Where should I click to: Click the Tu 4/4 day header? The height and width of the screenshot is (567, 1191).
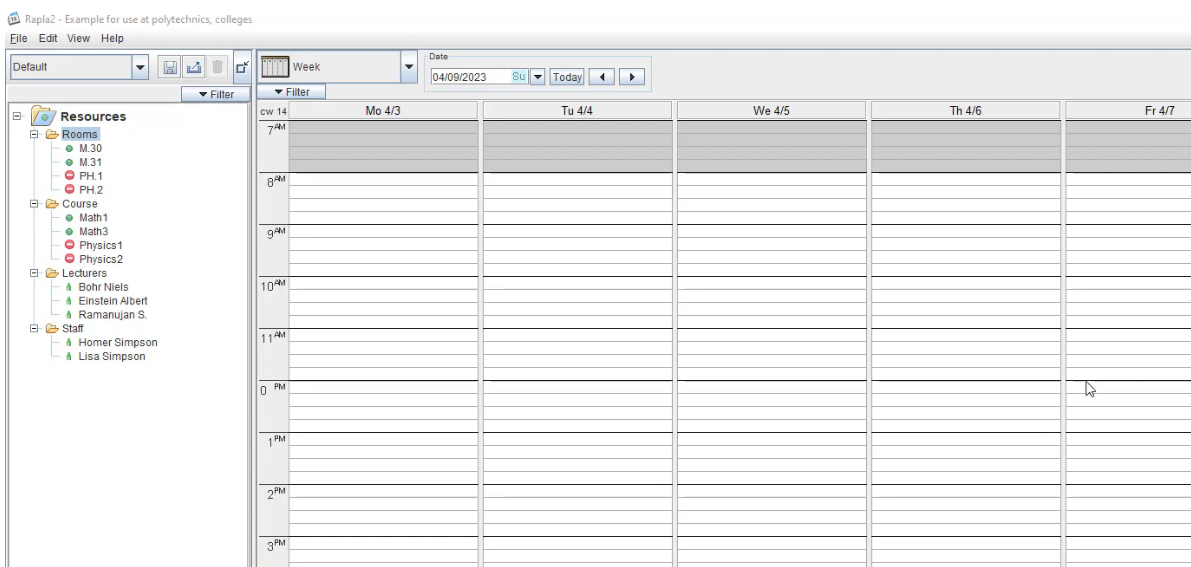(577, 111)
